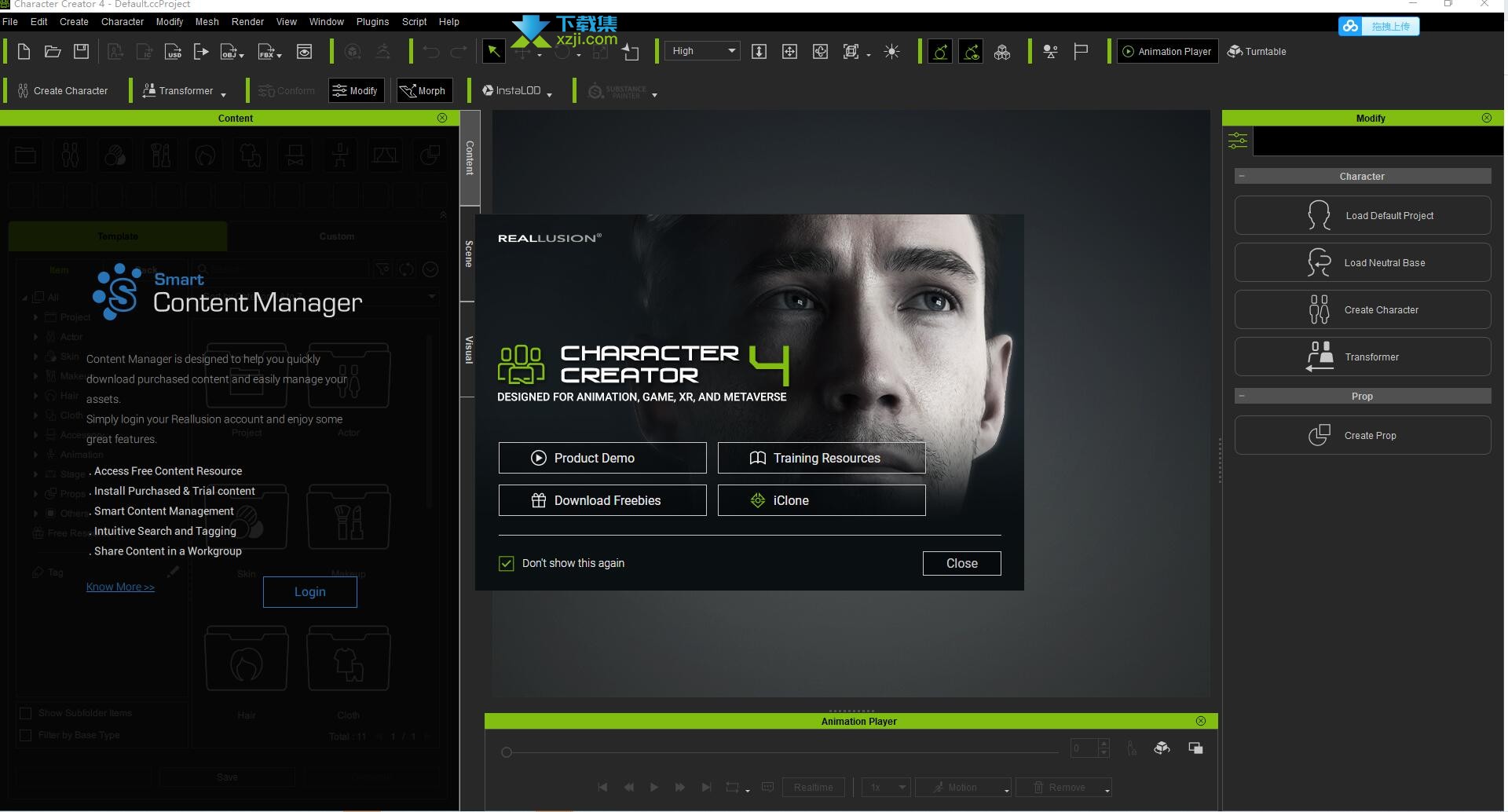
Task: Click the Turntable toolbar item
Action: point(1257,52)
